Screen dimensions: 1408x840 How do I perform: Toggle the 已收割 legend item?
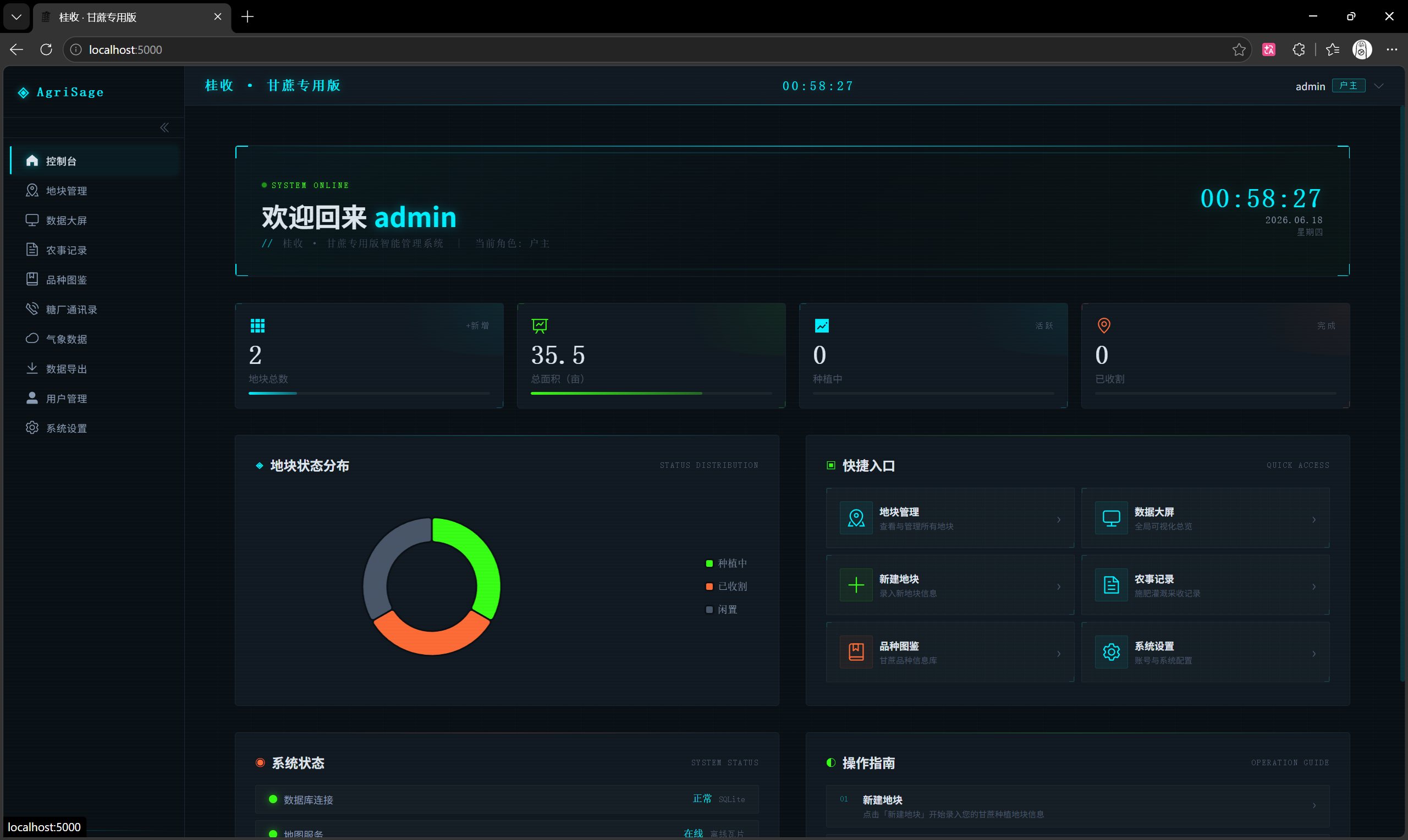click(727, 587)
